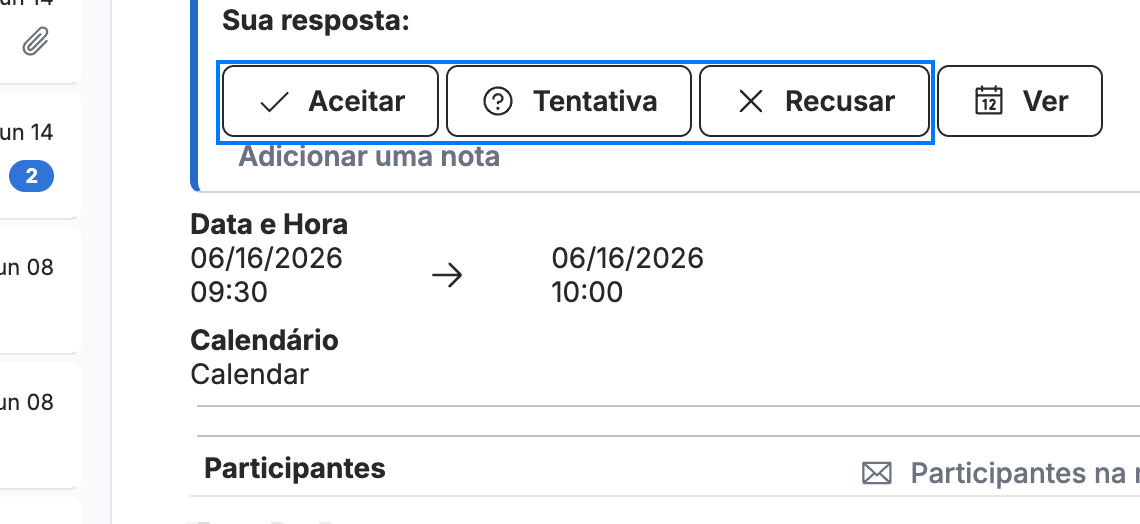1140x524 pixels.
Task: Click the start time 09:30
Action: coord(229,292)
